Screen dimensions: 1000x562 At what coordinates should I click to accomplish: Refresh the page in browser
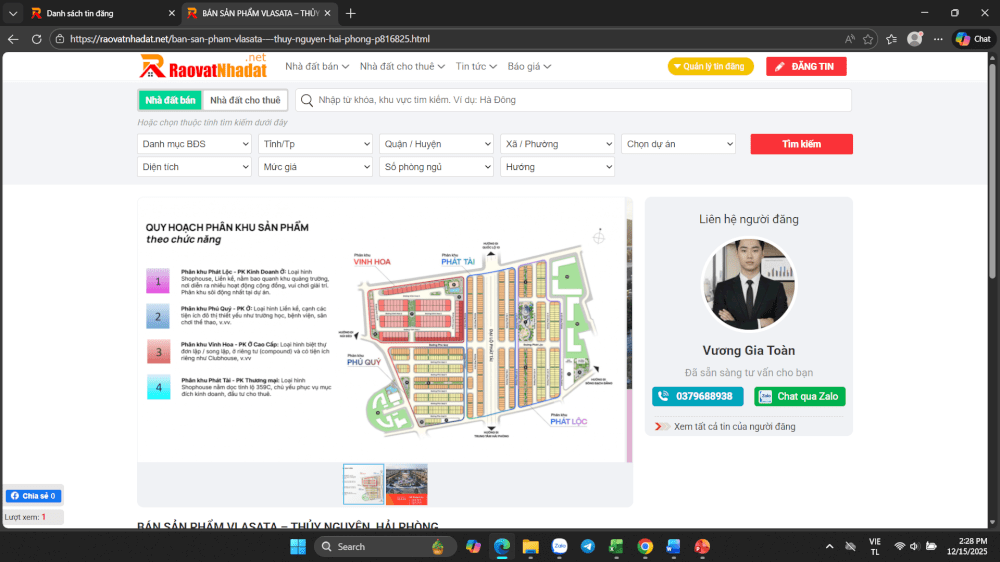[36, 39]
